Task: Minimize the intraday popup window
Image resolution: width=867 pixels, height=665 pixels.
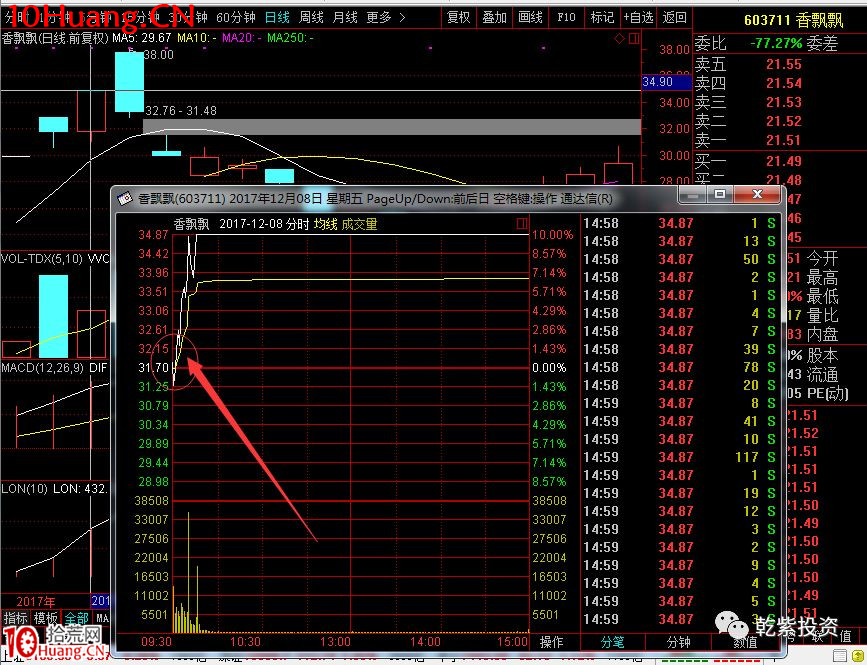Action: [x=693, y=194]
